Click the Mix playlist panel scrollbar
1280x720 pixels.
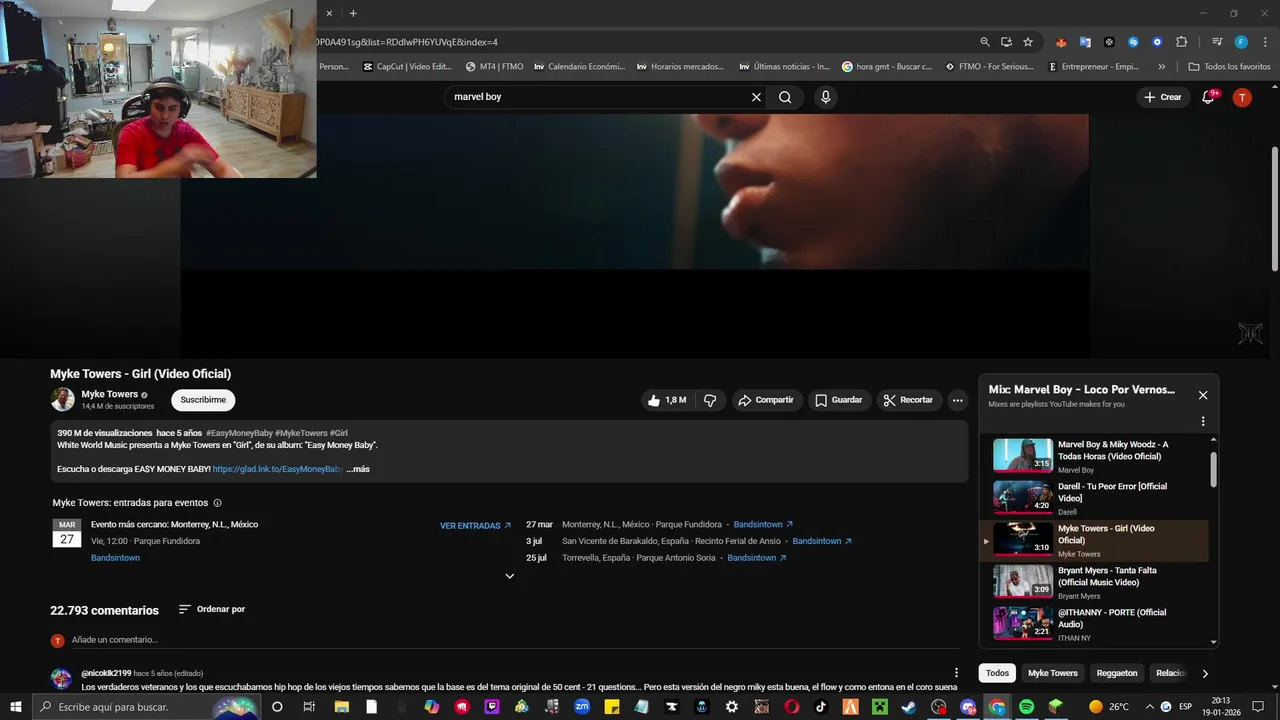[1214, 469]
